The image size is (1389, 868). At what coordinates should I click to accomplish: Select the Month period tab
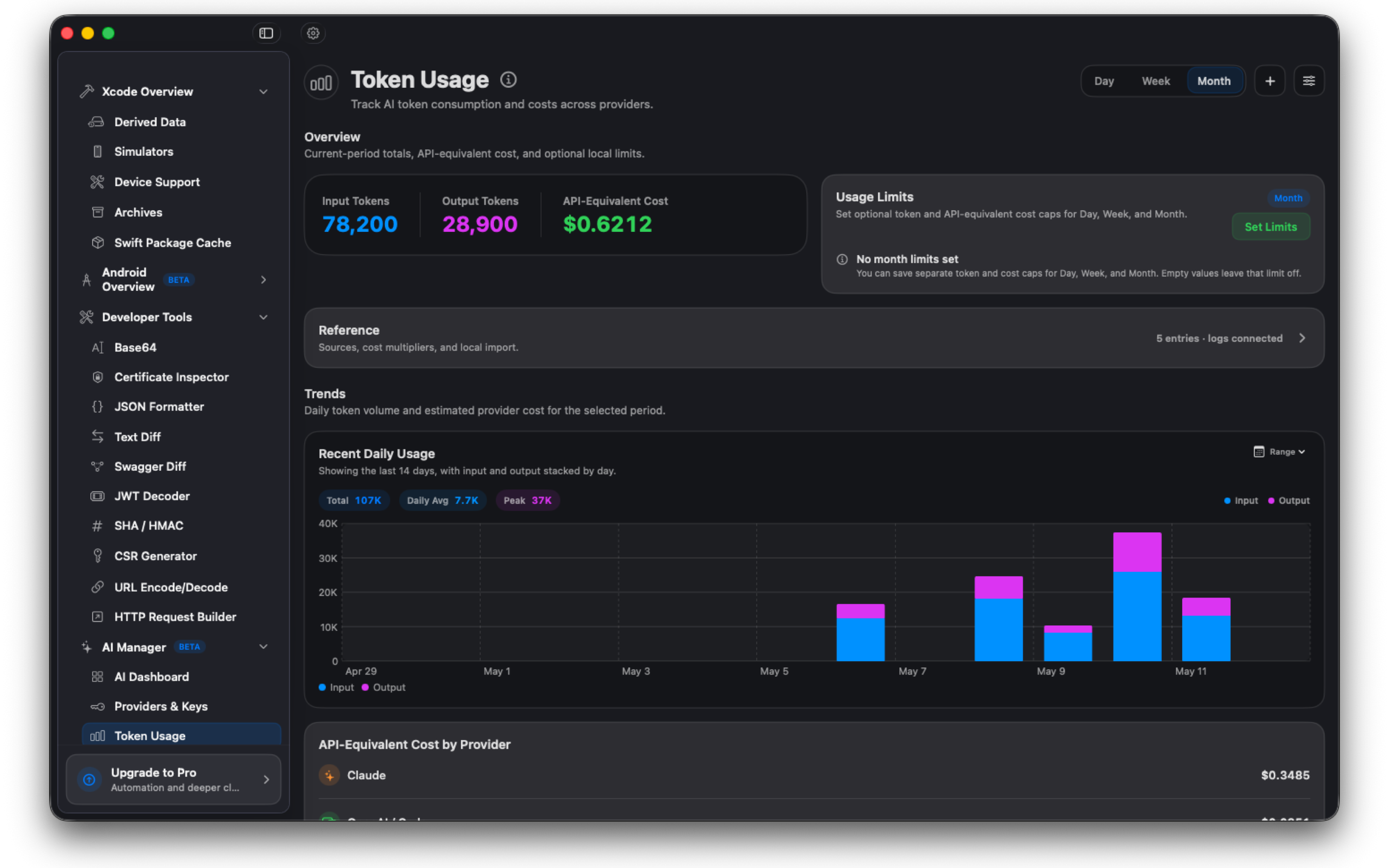(x=1214, y=81)
